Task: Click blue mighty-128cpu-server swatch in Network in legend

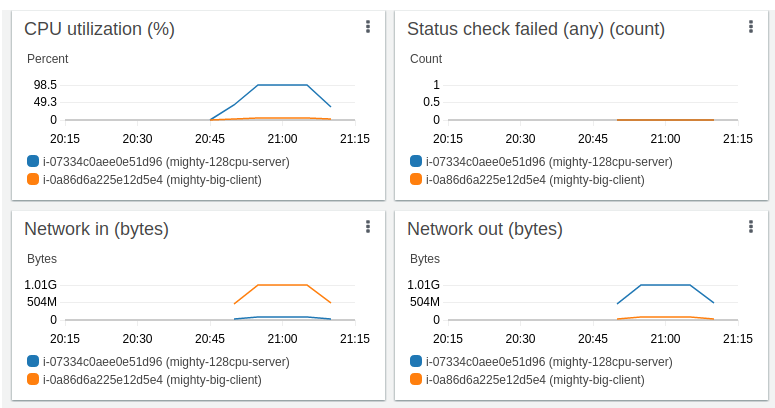Action: coord(34,361)
